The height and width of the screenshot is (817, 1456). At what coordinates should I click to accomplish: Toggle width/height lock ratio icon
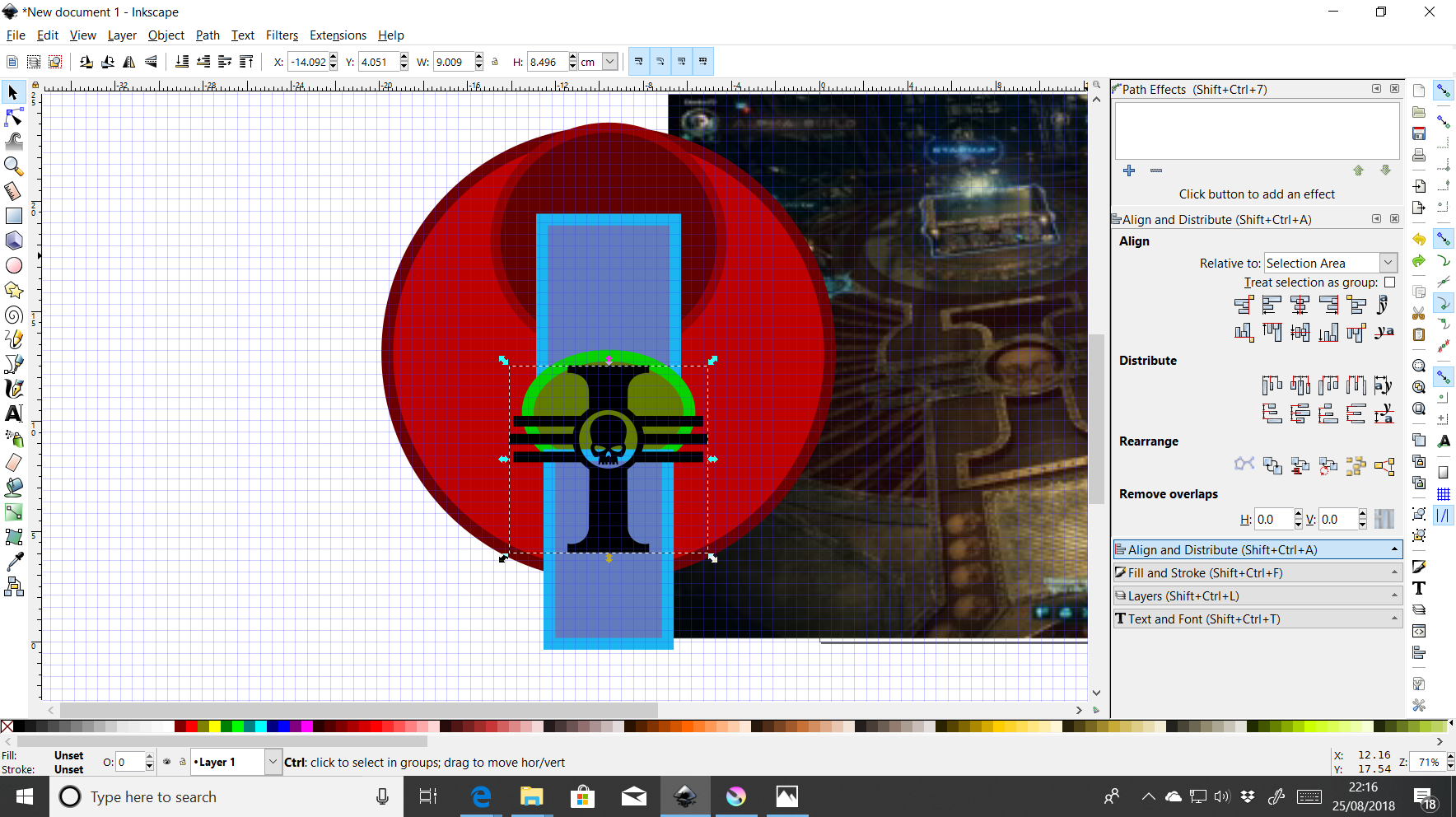(x=495, y=62)
